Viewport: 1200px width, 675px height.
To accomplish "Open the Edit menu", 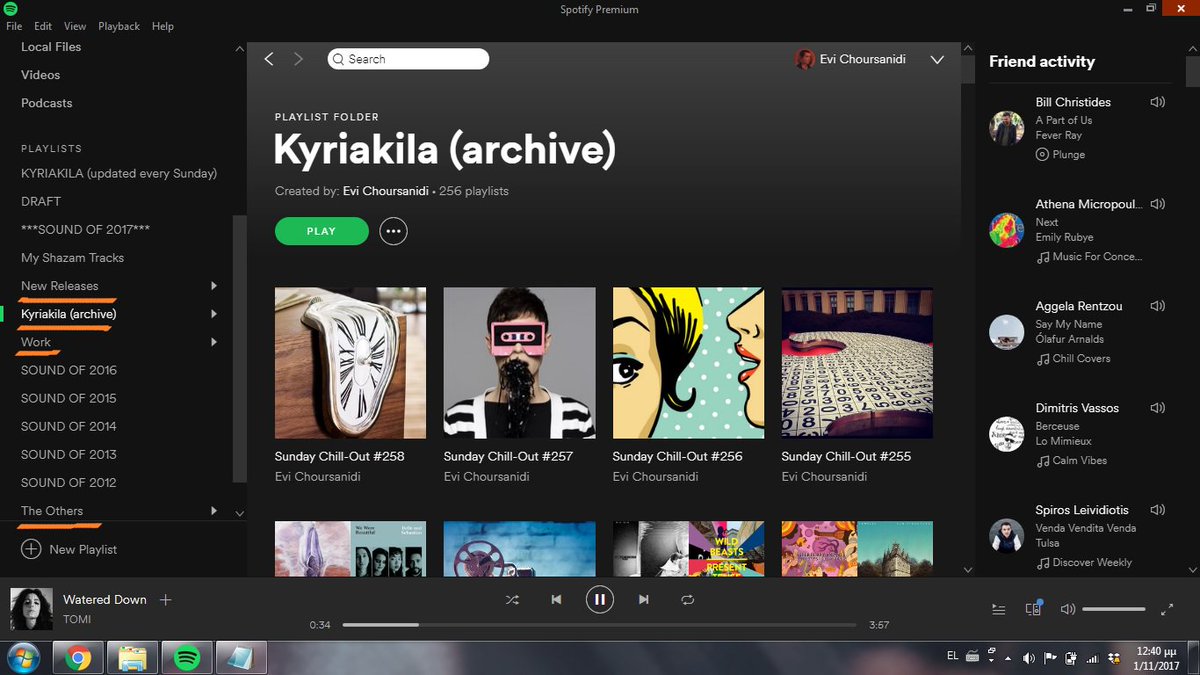I will [x=43, y=26].
